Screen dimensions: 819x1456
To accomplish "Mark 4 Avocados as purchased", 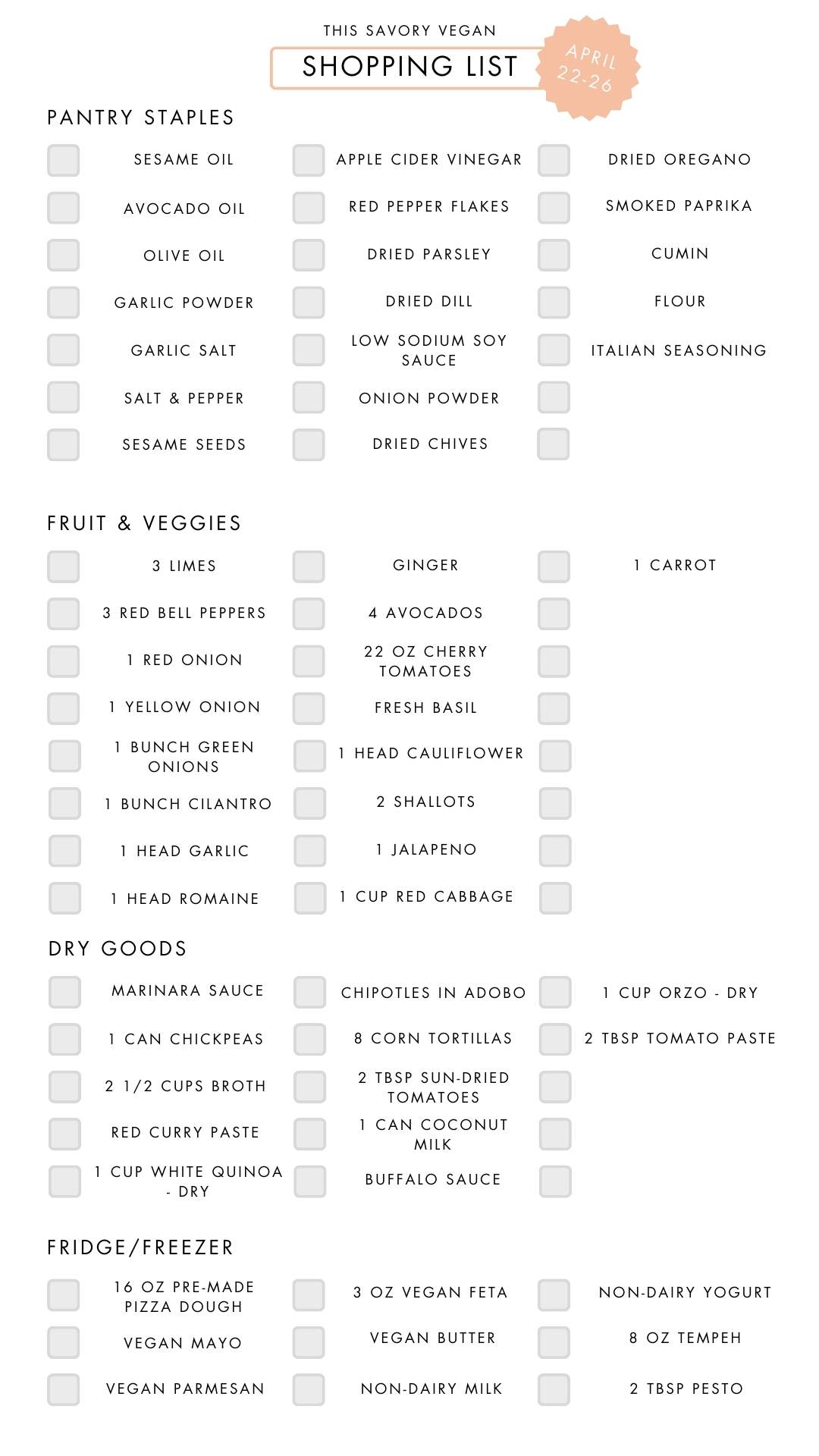I will tap(309, 613).
